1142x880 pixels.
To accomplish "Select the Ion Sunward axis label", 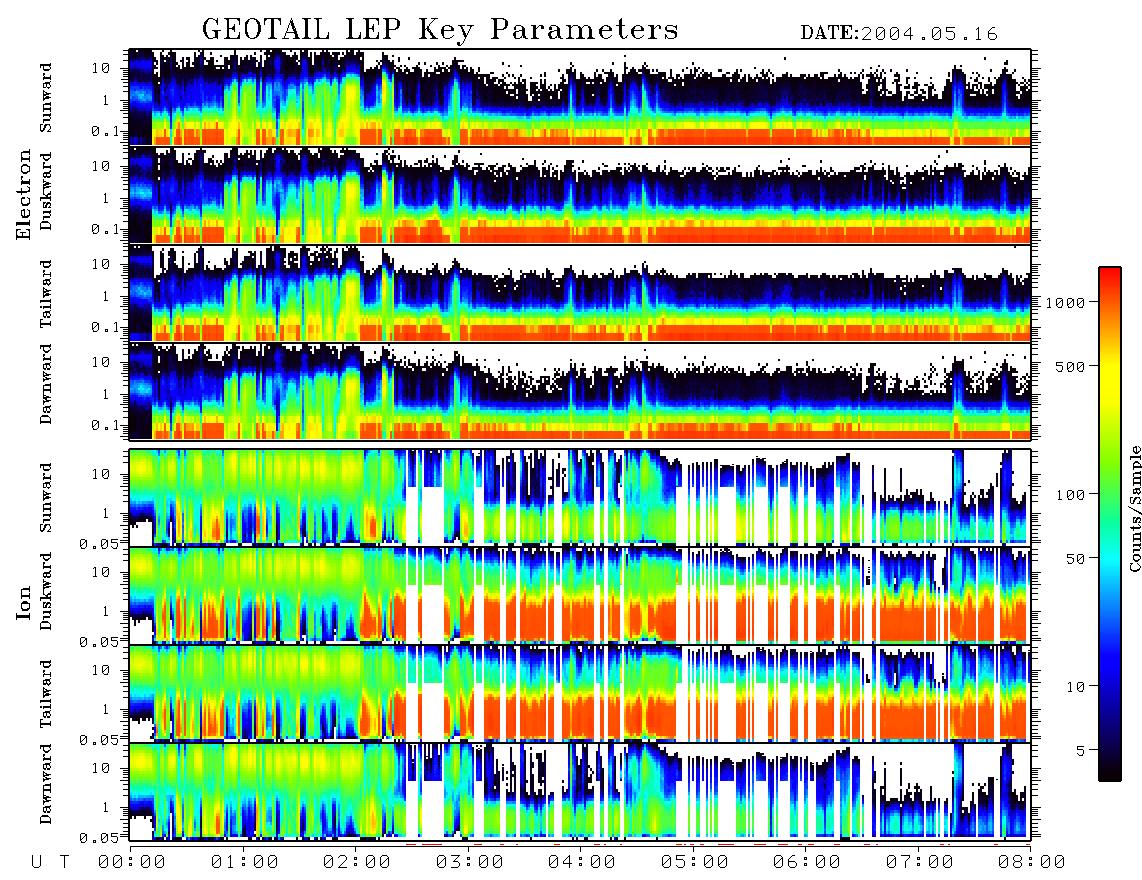I will point(46,498).
